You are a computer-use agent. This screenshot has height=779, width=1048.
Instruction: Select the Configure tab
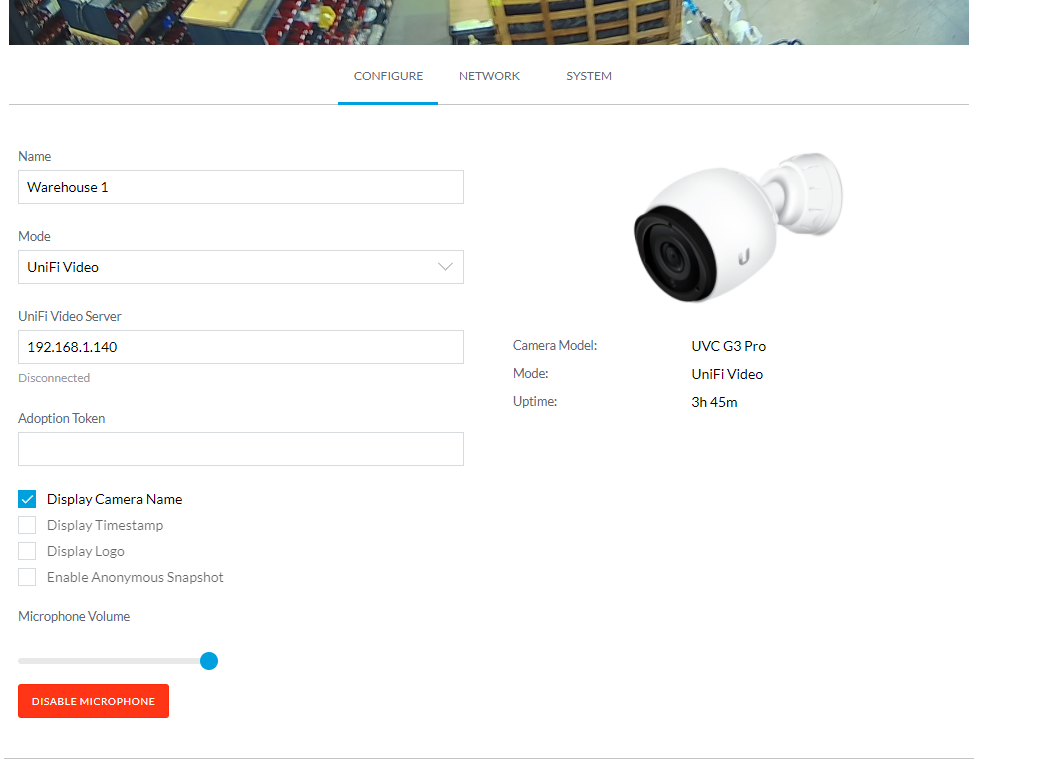tap(388, 76)
